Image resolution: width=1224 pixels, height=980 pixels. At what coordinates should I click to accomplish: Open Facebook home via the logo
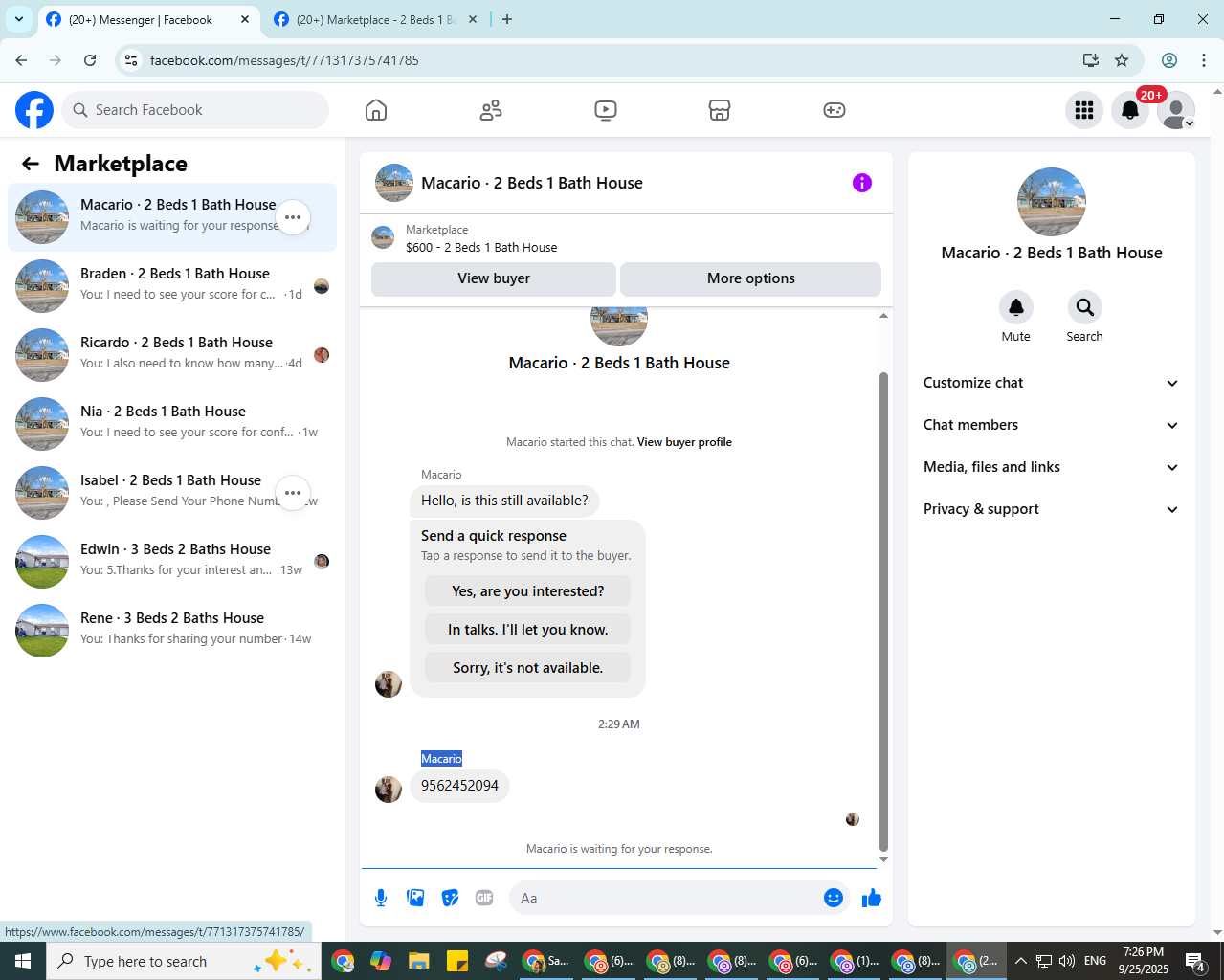click(34, 110)
